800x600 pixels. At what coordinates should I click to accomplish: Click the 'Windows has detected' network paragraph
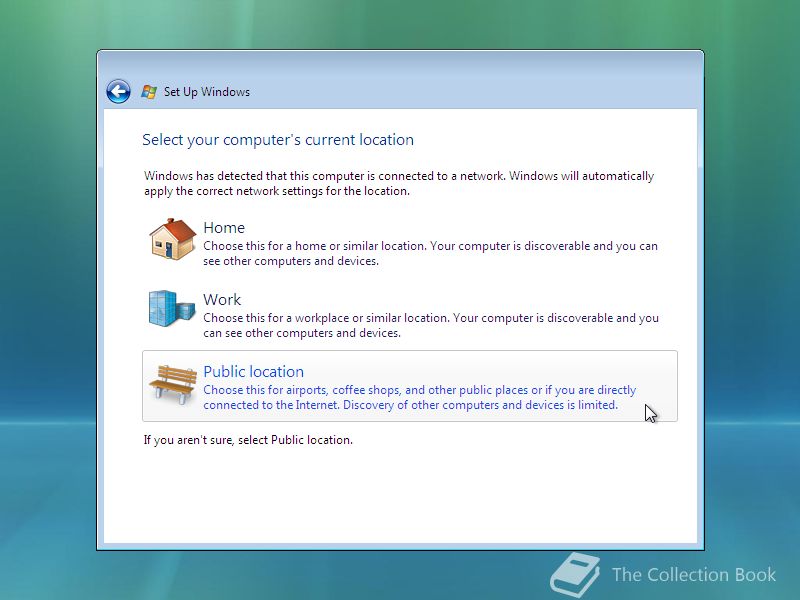pos(398,184)
